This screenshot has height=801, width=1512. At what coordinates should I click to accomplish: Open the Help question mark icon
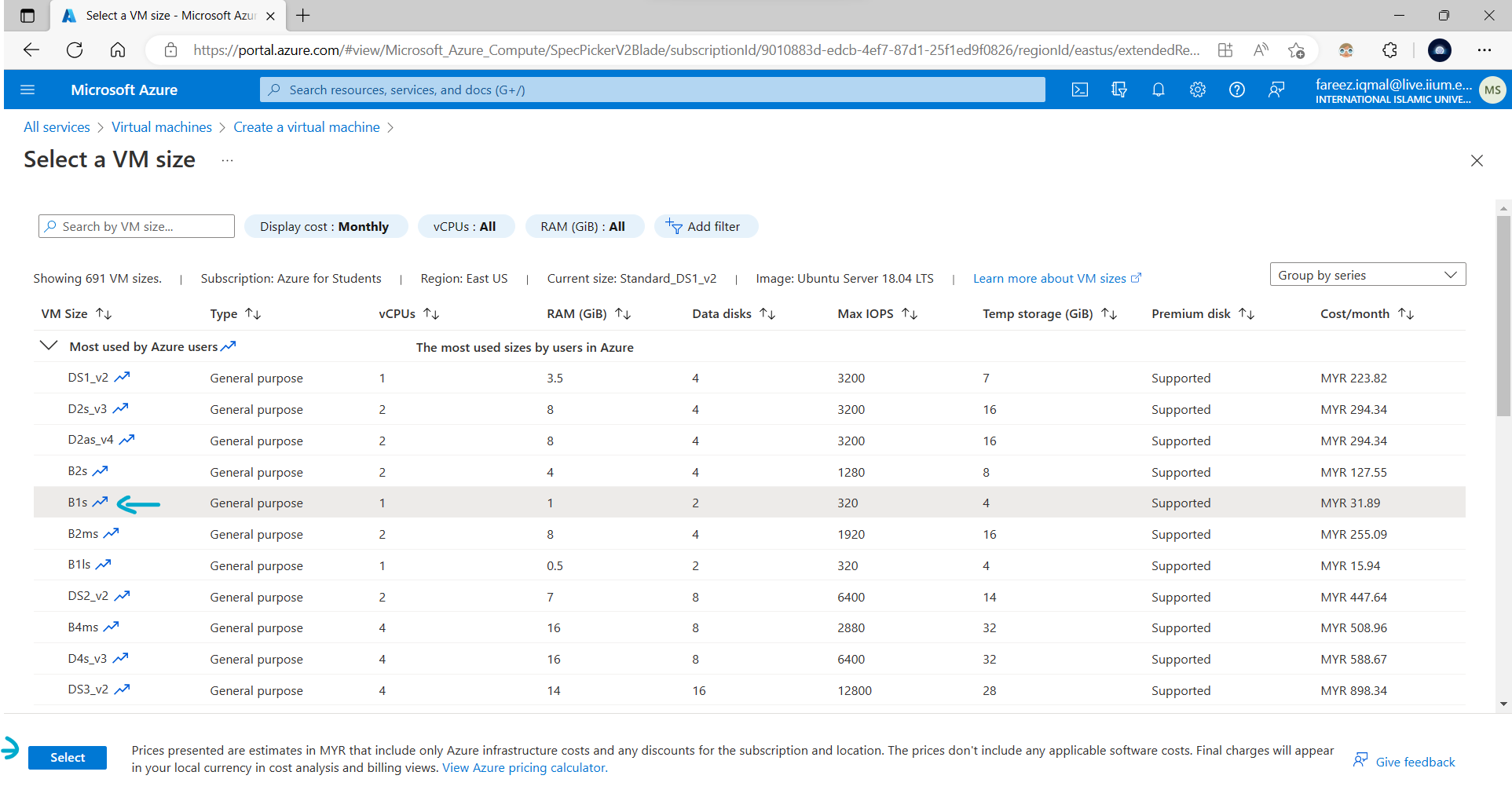1237,90
